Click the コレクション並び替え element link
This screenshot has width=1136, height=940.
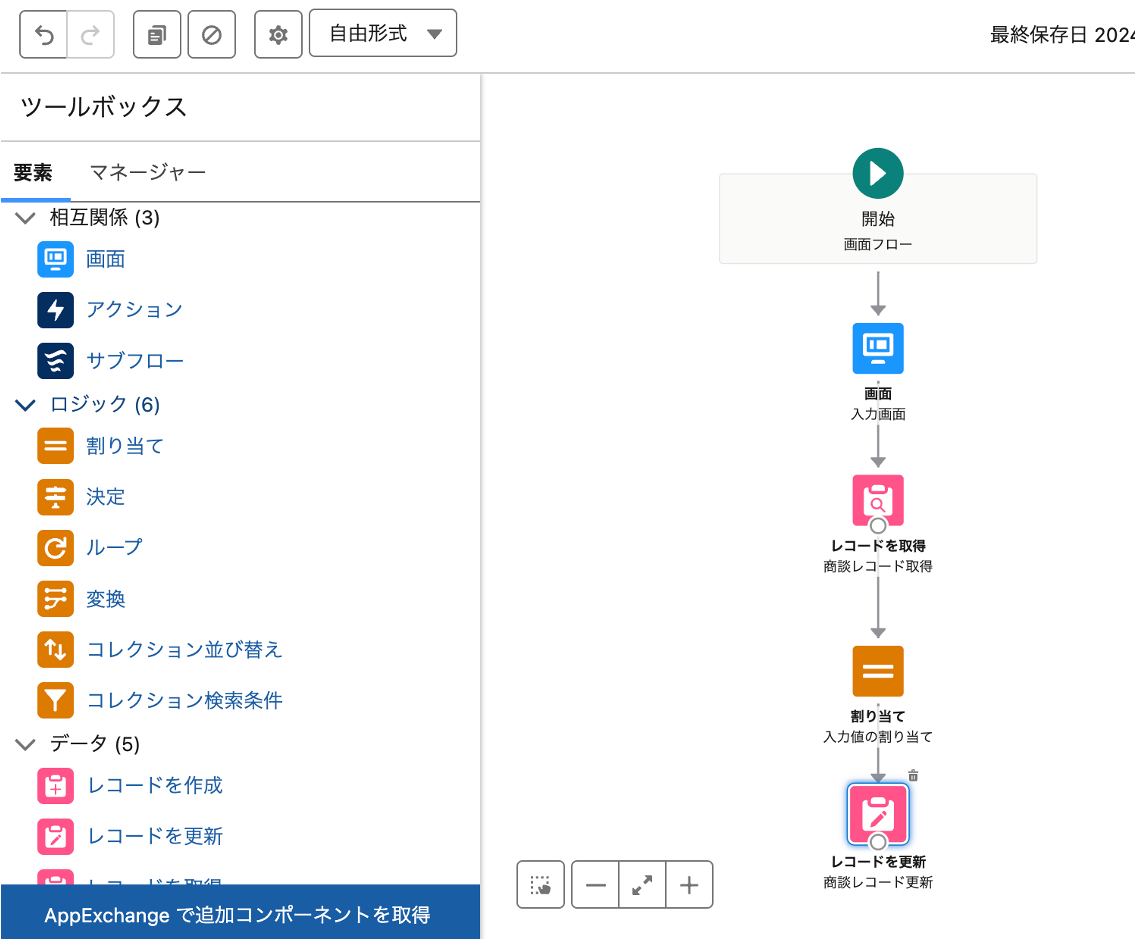184,650
